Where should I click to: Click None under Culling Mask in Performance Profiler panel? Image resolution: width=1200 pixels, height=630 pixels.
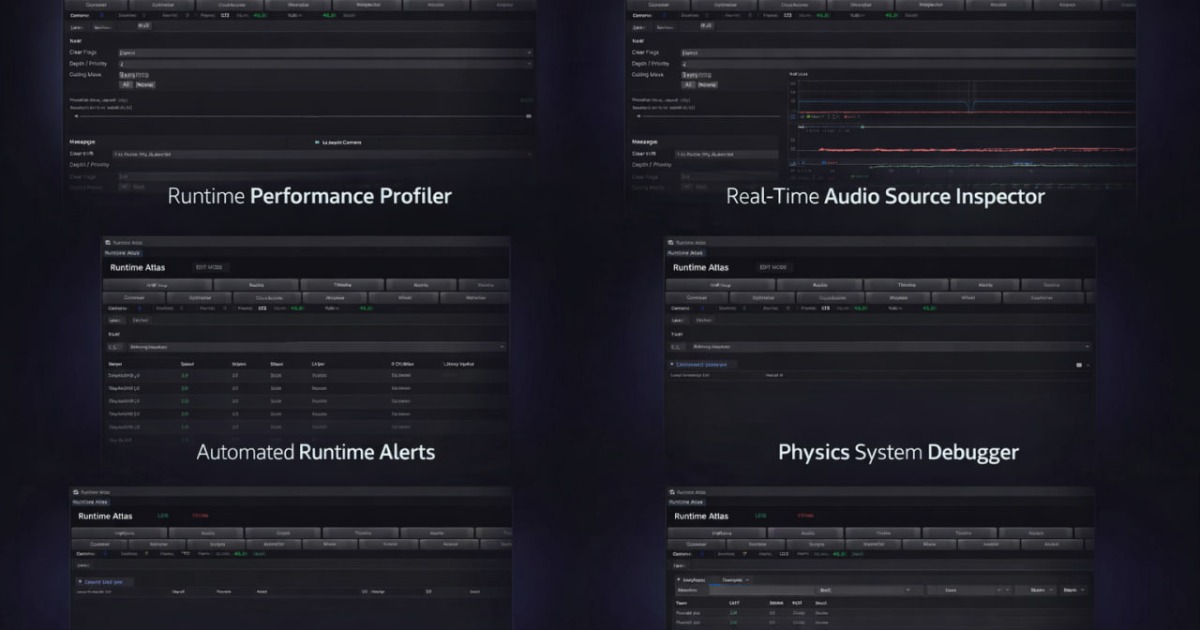145,85
